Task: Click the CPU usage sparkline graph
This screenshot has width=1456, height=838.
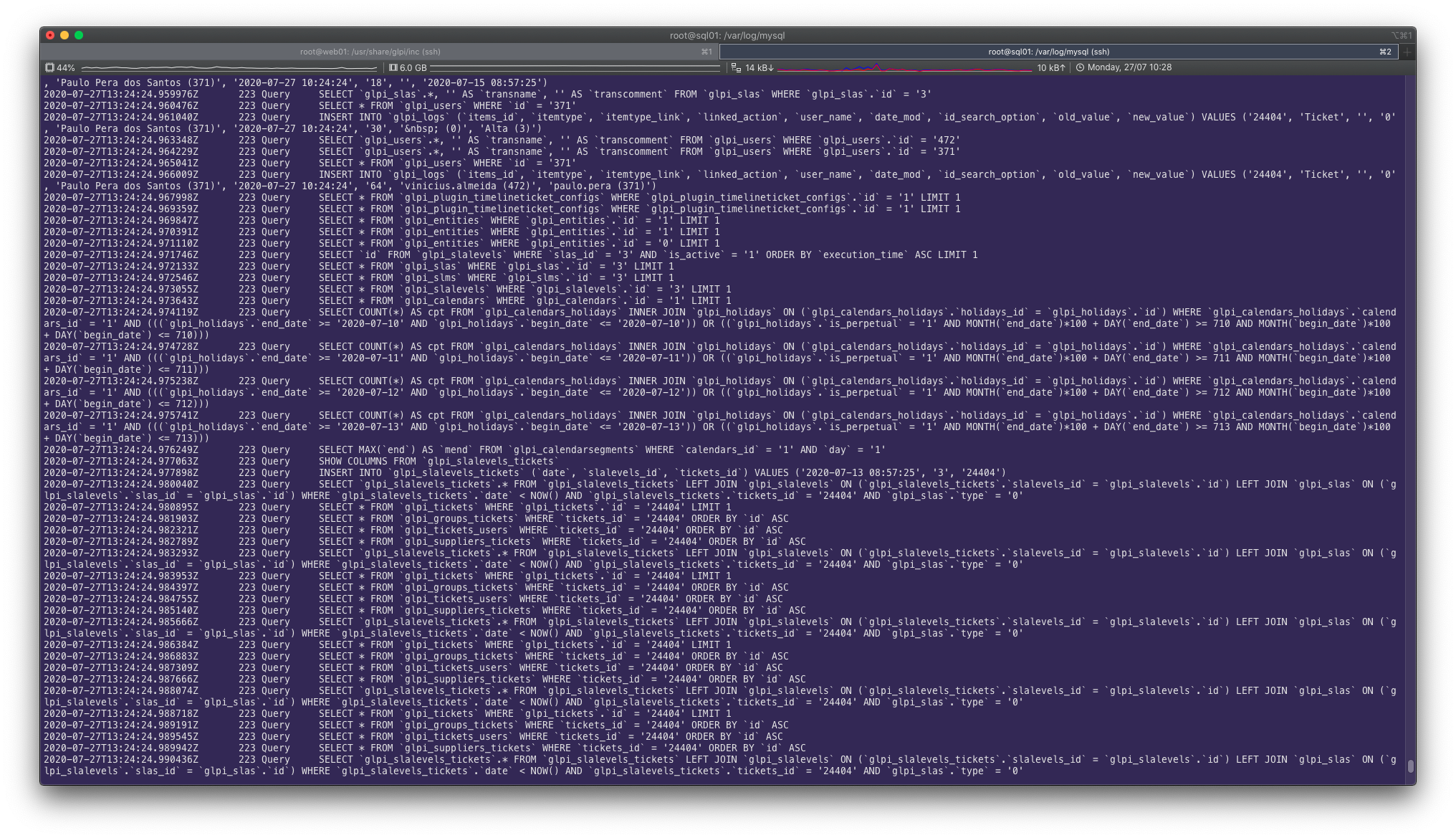Action: click(x=231, y=67)
